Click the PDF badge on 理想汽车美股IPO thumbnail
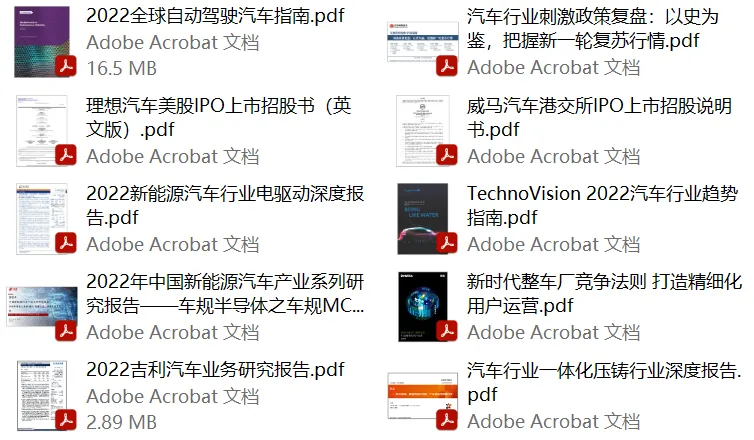Image resolution: width=754 pixels, height=440 pixels. (x=66, y=155)
